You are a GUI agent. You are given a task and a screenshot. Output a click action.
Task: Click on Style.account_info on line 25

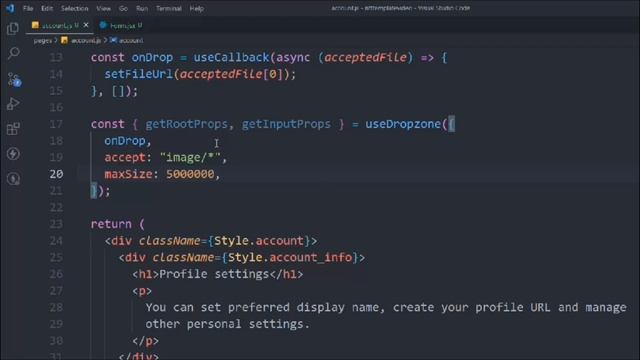[290, 258]
